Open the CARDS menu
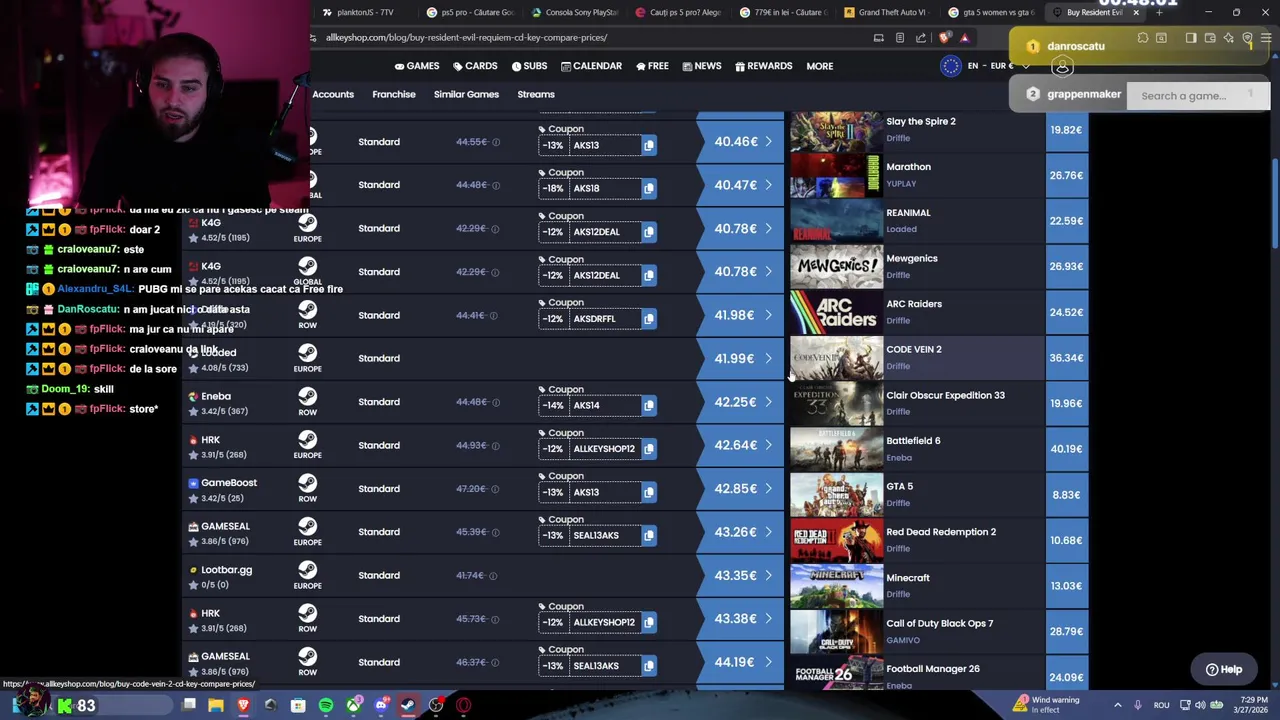This screenshot has height=720, width=1280. click(475, 66)
